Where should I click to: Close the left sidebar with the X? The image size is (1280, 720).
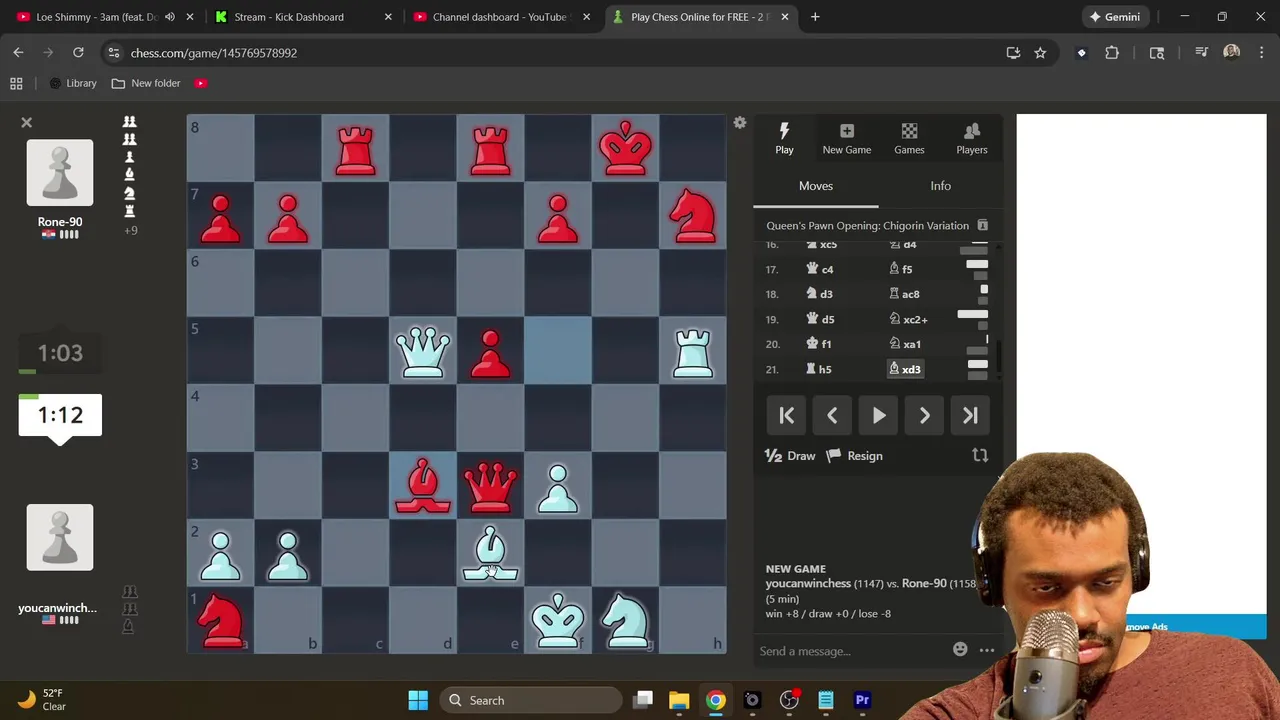pos(27,122)
